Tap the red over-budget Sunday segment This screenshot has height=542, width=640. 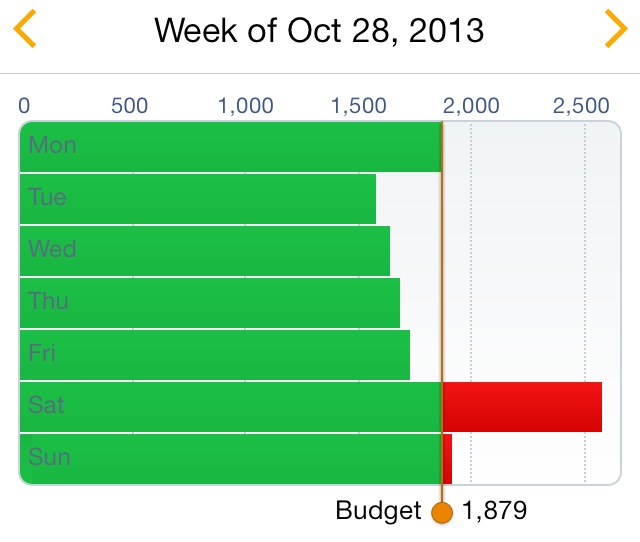pyautogui.click(x=448, y=459)
